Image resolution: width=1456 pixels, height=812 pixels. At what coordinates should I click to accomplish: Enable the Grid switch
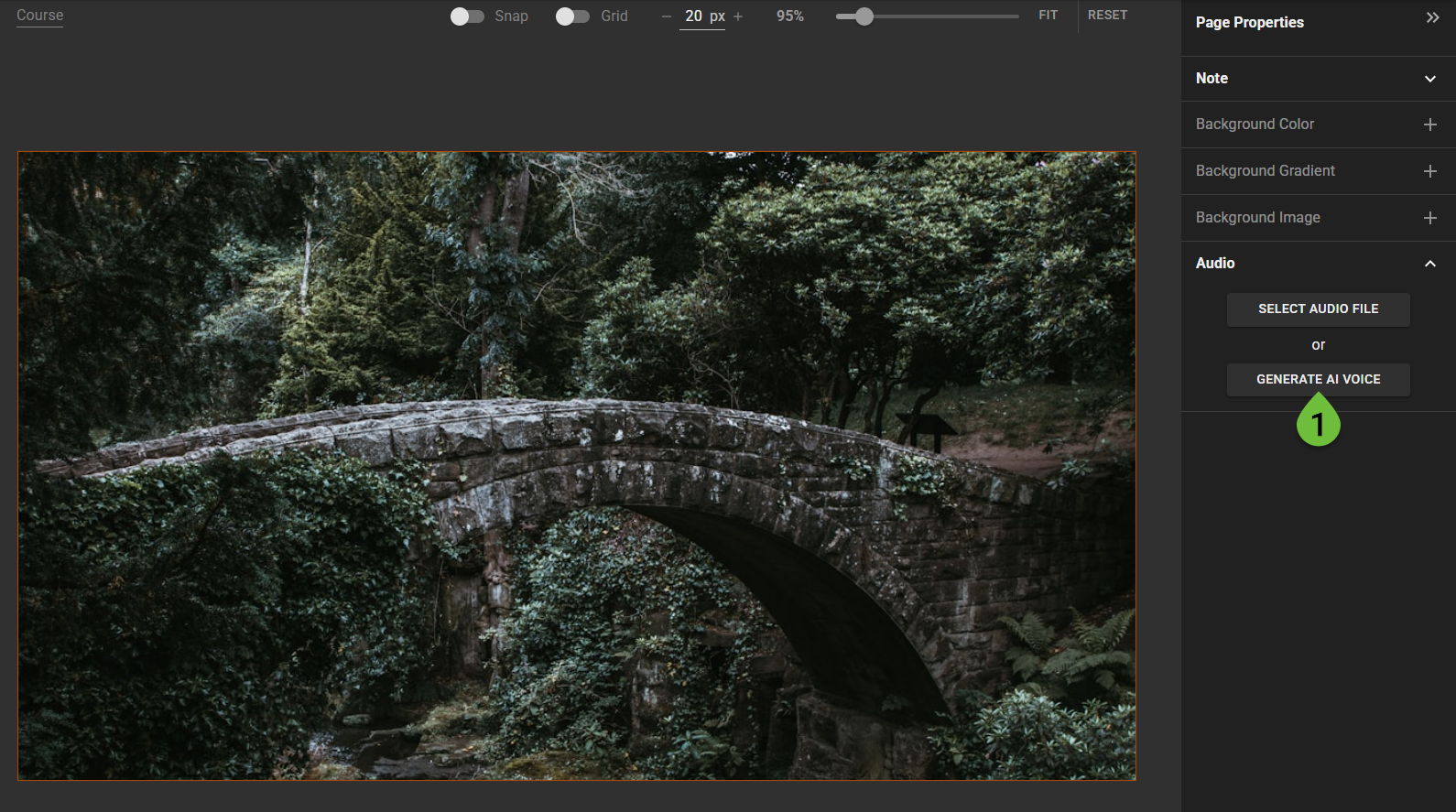click(x=572, y=16)
